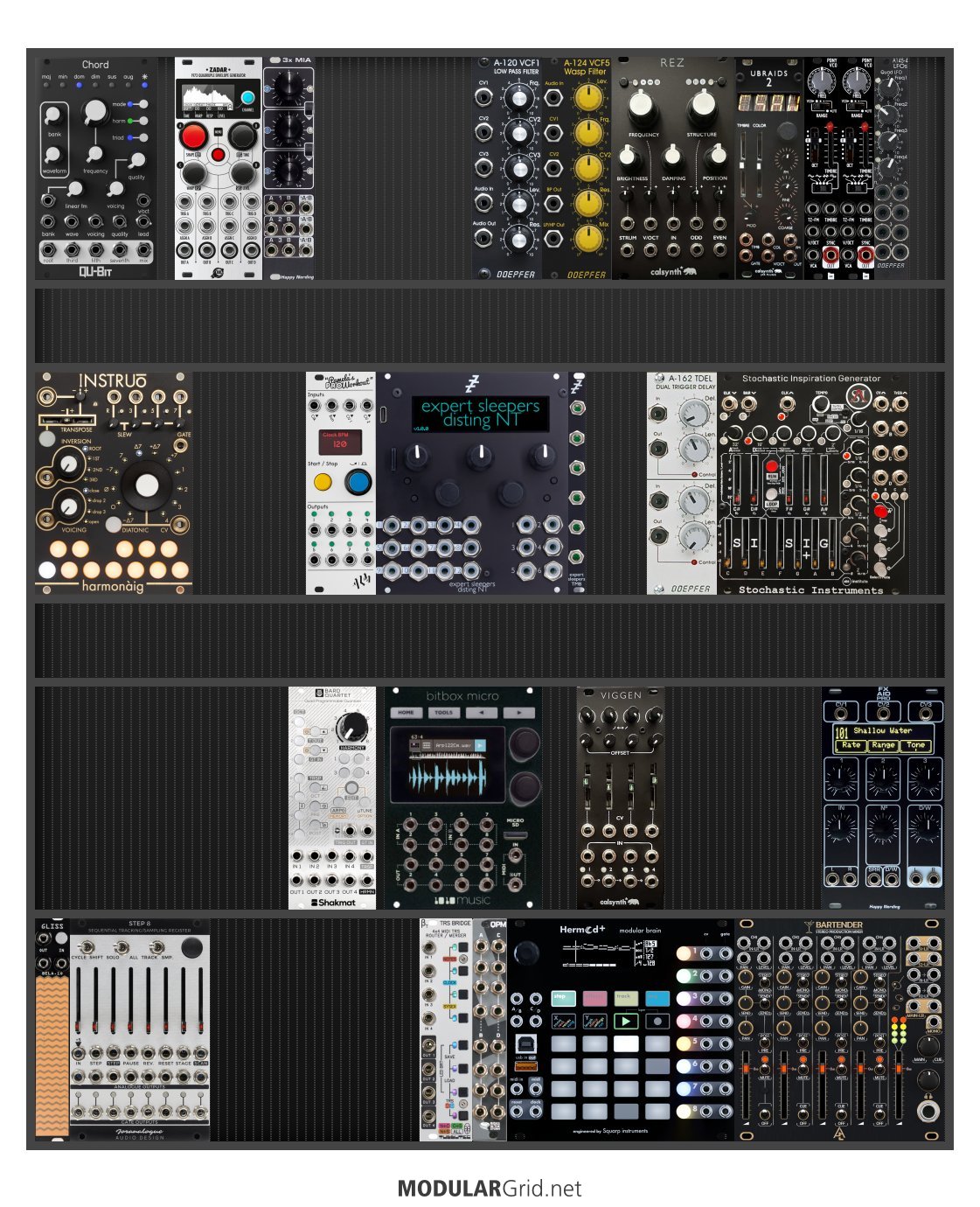Click Pamela's blue encoder knob
The height and width of the screenshot is (1207, 980).
click(357, 482)
